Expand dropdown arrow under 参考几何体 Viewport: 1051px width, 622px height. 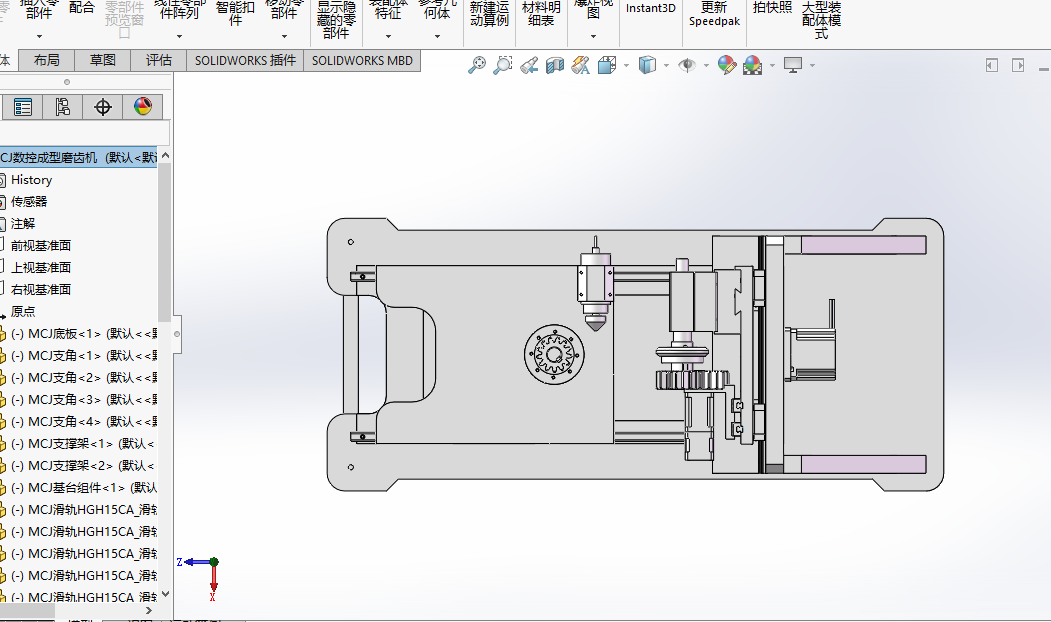tap(437, 36)
